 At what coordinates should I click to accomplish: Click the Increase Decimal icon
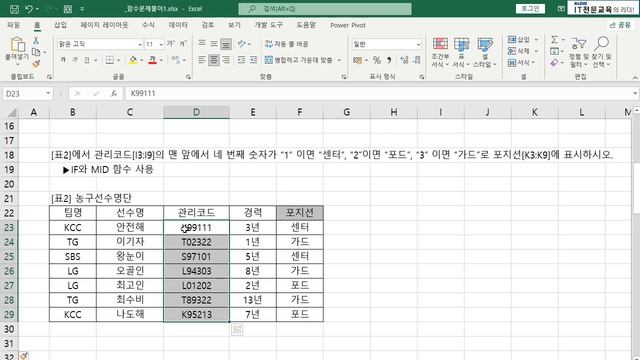(404, 60)
